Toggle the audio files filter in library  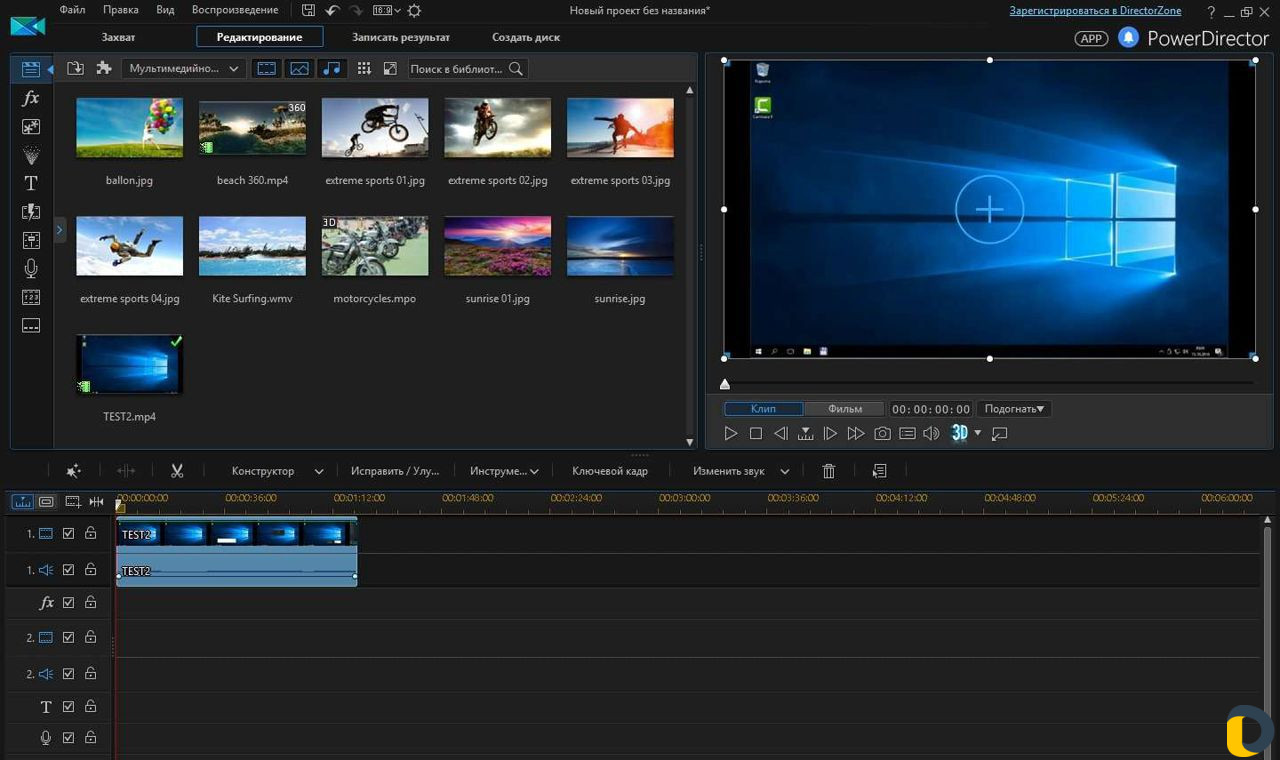[331, 68]
